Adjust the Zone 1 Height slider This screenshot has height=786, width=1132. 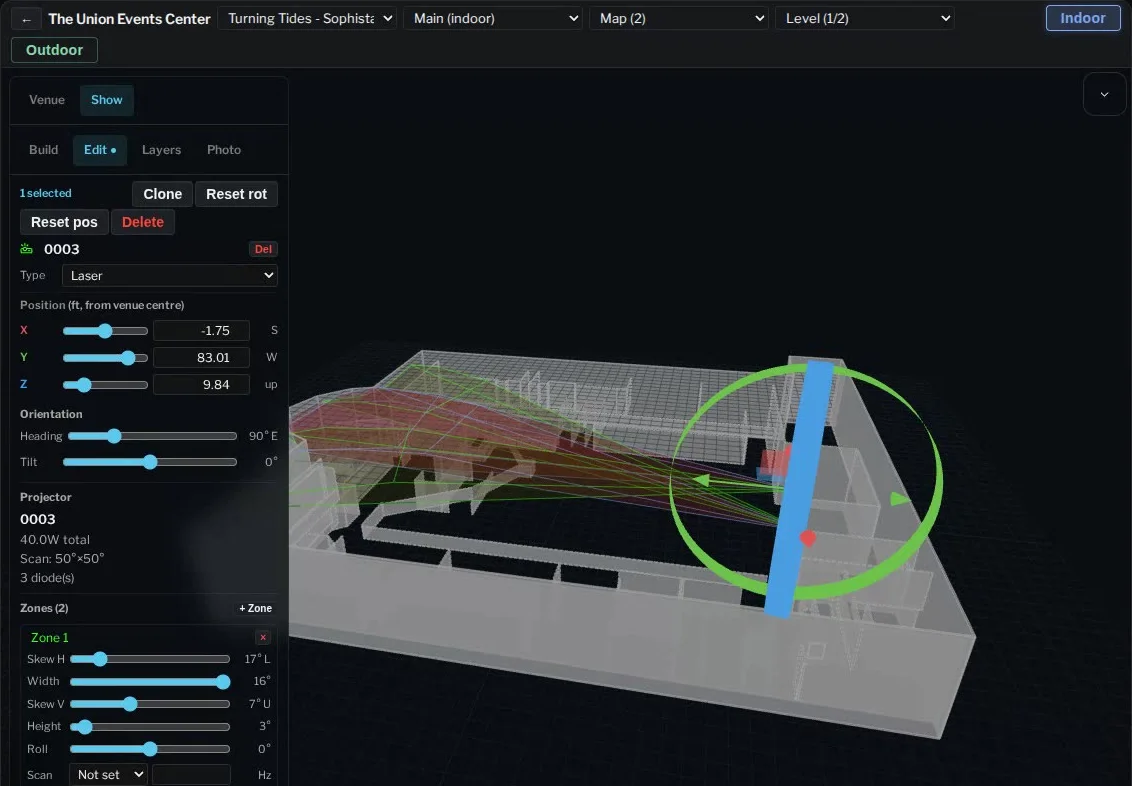150,727
